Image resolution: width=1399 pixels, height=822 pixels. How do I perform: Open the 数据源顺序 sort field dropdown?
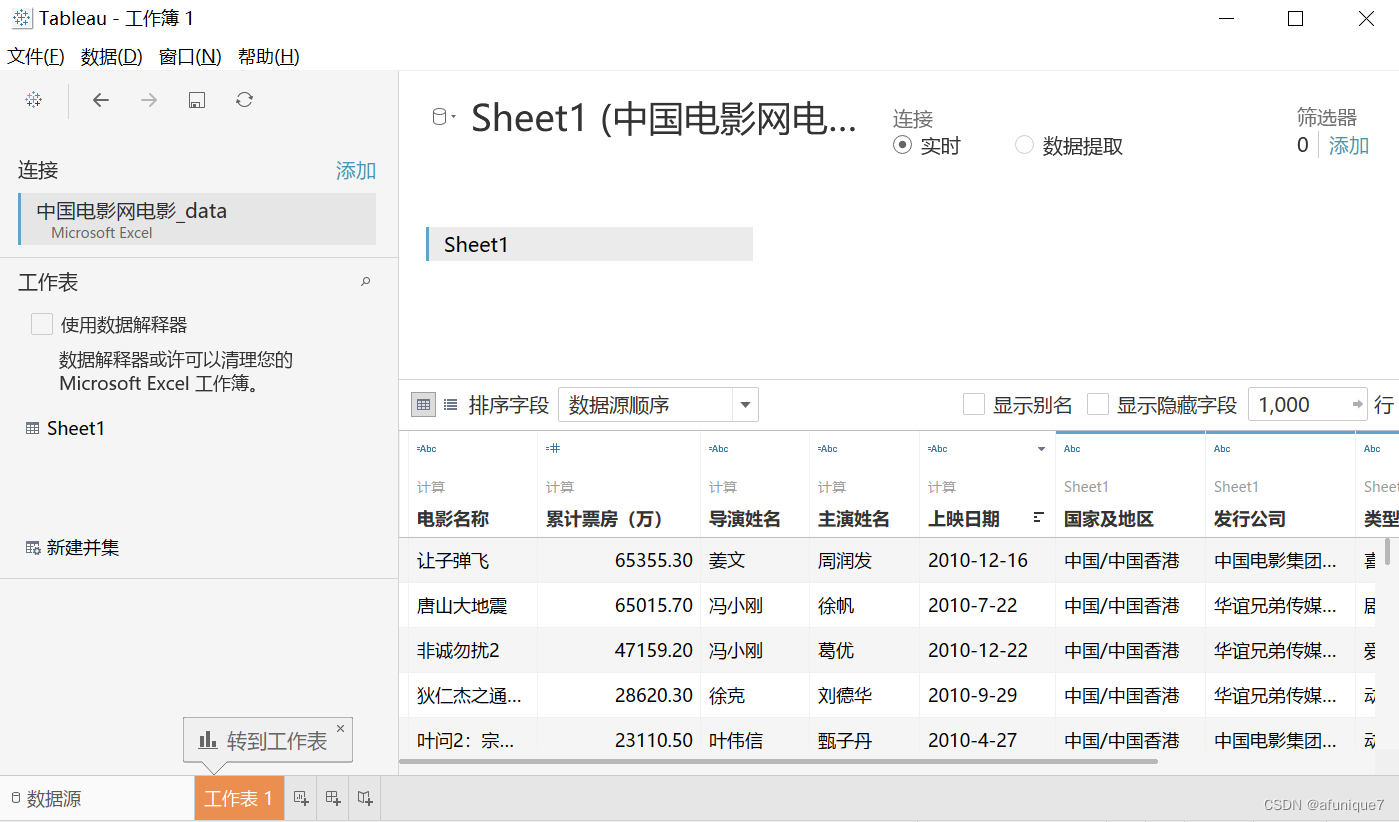[658, 405]
